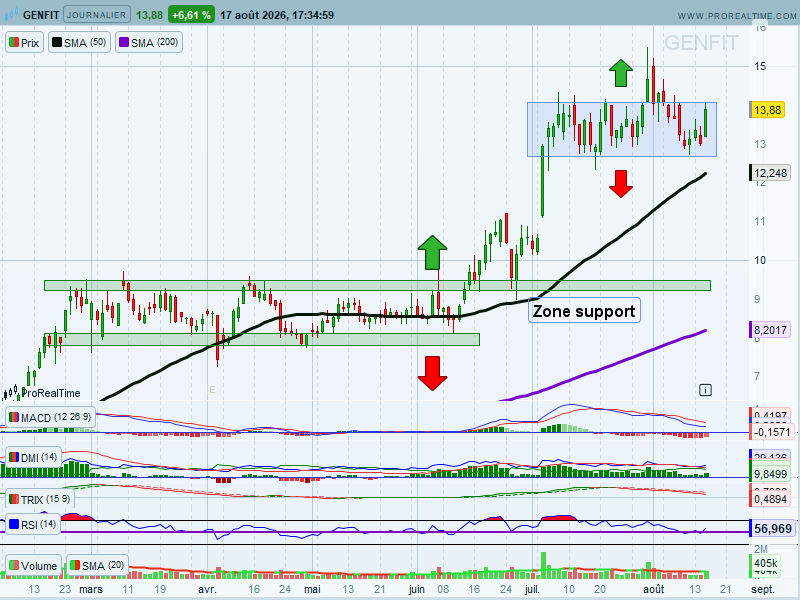Click the GENFIT ticker name in header
The height and width of the screenshot is (600, 800).
pos(41,15)
